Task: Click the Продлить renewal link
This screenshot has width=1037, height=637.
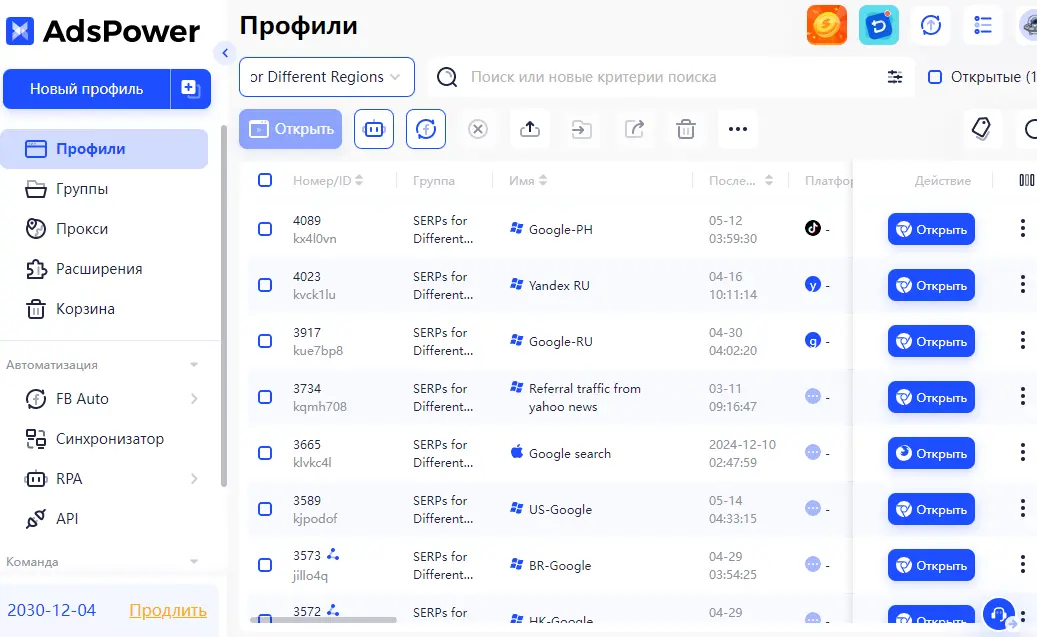Action: coord(168,610)
